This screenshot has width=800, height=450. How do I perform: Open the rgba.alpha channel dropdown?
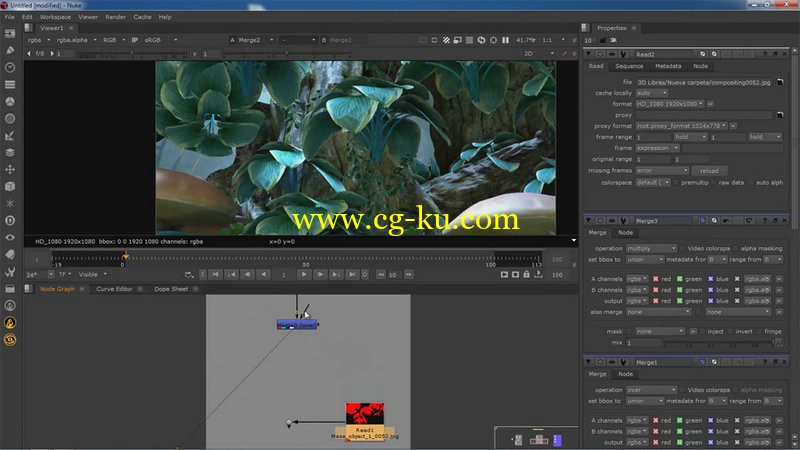pos(77,40)
